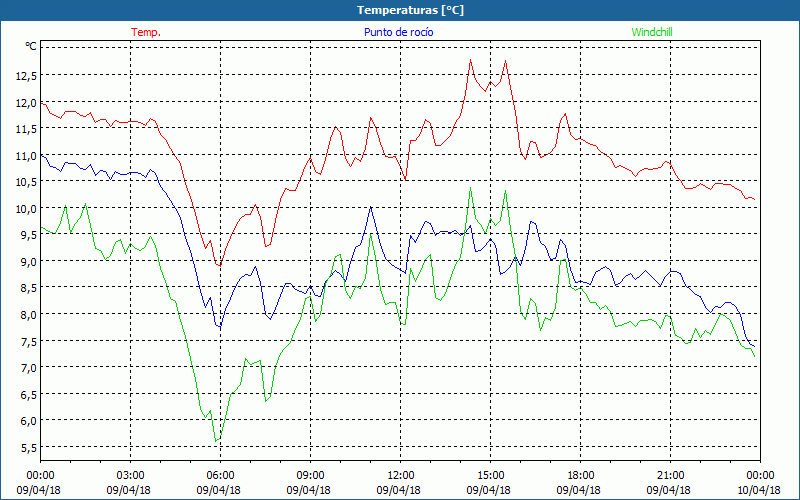Viewport: 800px width, 500px height.
Task: Click the 12:00 time axis label
Action: point(401,476)
